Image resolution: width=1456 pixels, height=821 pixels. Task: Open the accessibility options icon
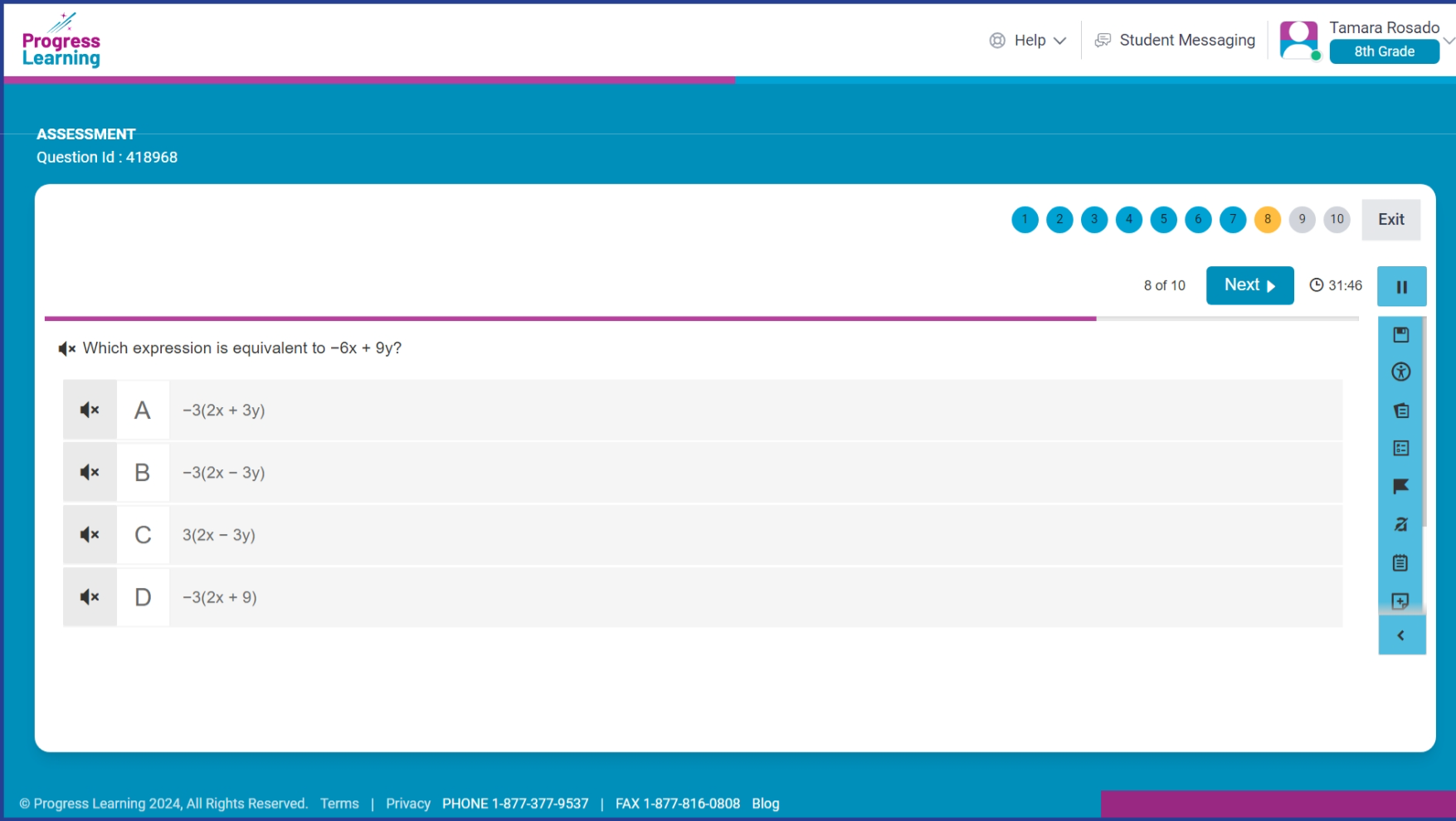point(1400,372)
